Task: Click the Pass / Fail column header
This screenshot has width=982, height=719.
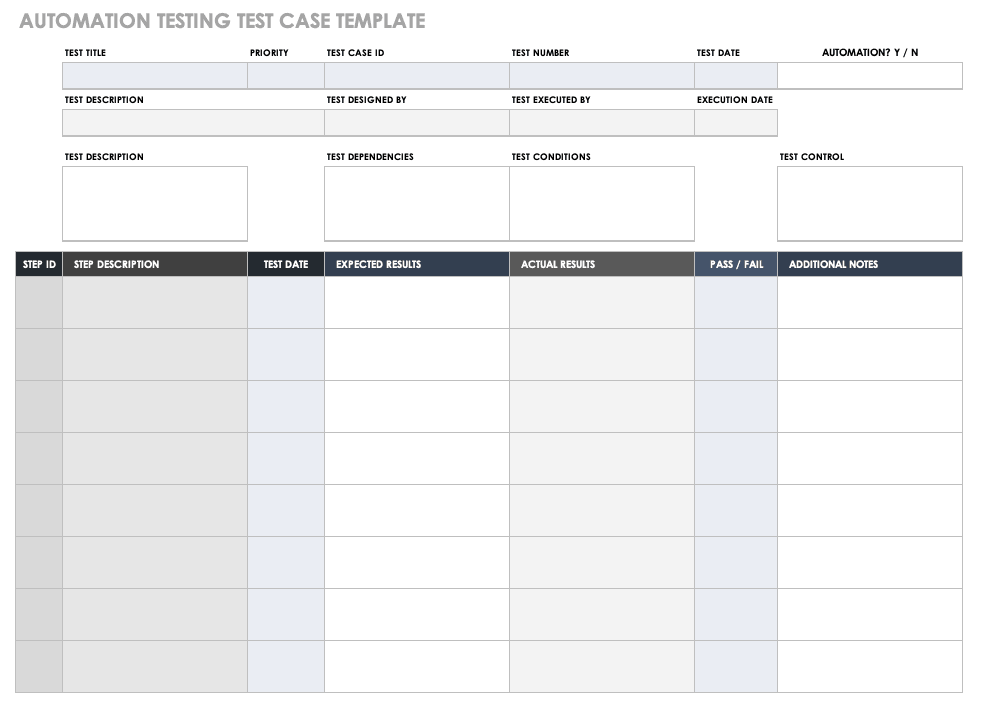Action: pos(736,264)
